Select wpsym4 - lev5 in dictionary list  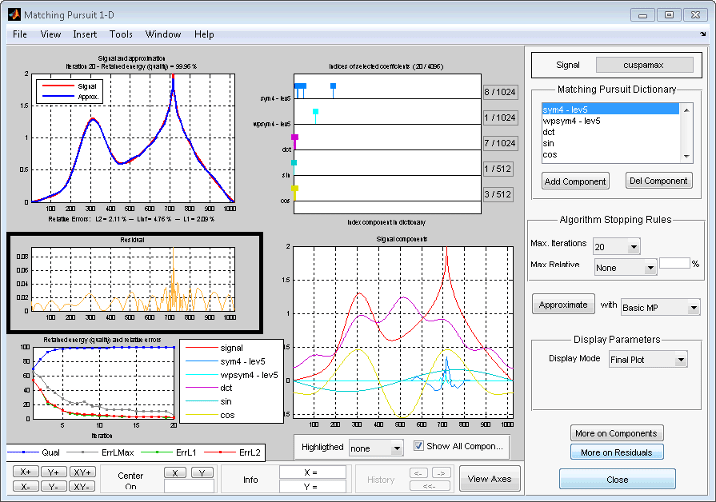click(571, 120)
